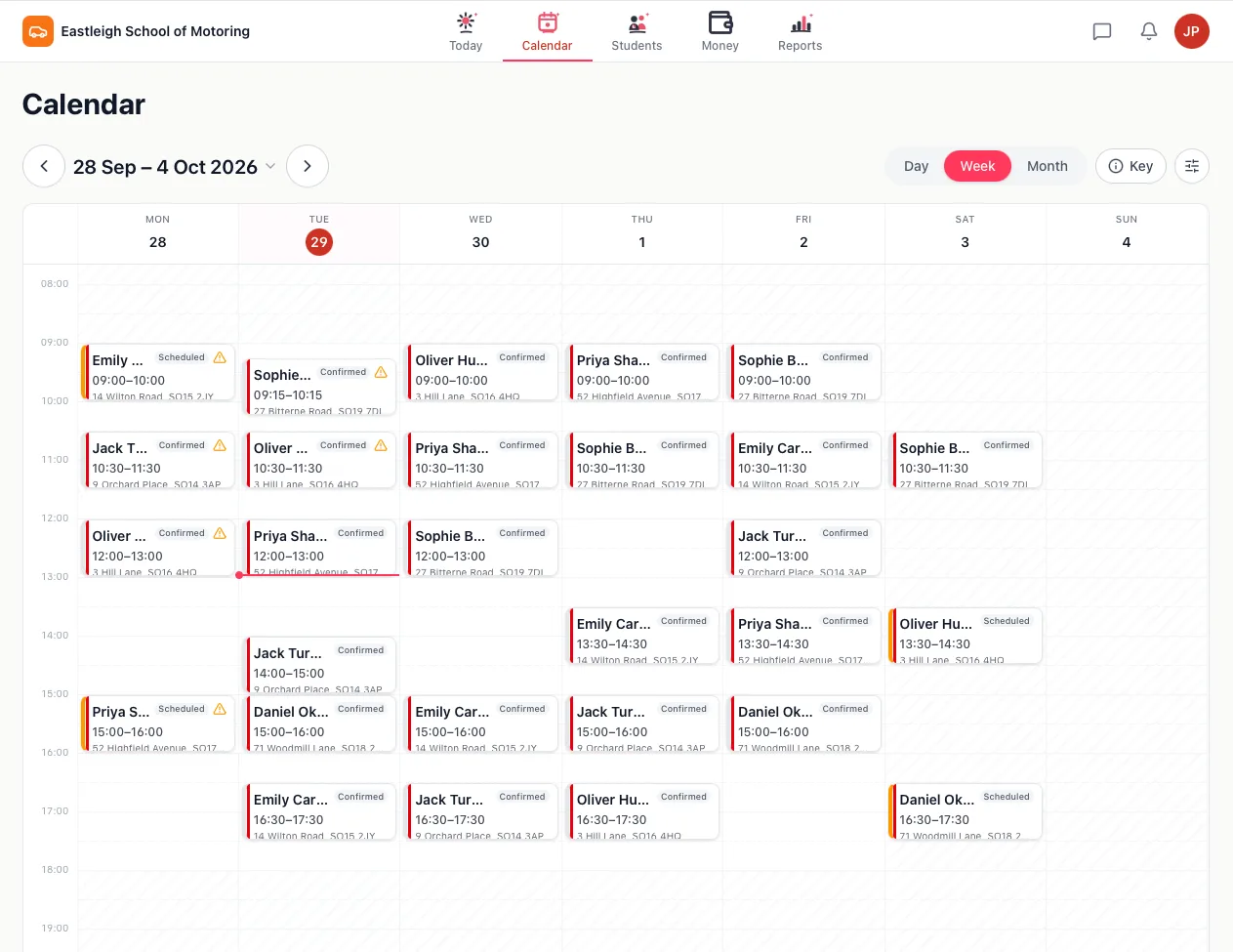The width and height of the screenshot is (1233, 952).
Task: Open Priya Sharma Tuesday 12:00–13:00 lesson
Action: (320, 548)
